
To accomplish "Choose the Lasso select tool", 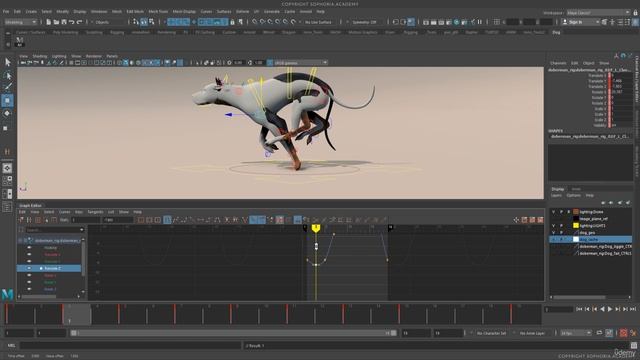I will (7, 76).
